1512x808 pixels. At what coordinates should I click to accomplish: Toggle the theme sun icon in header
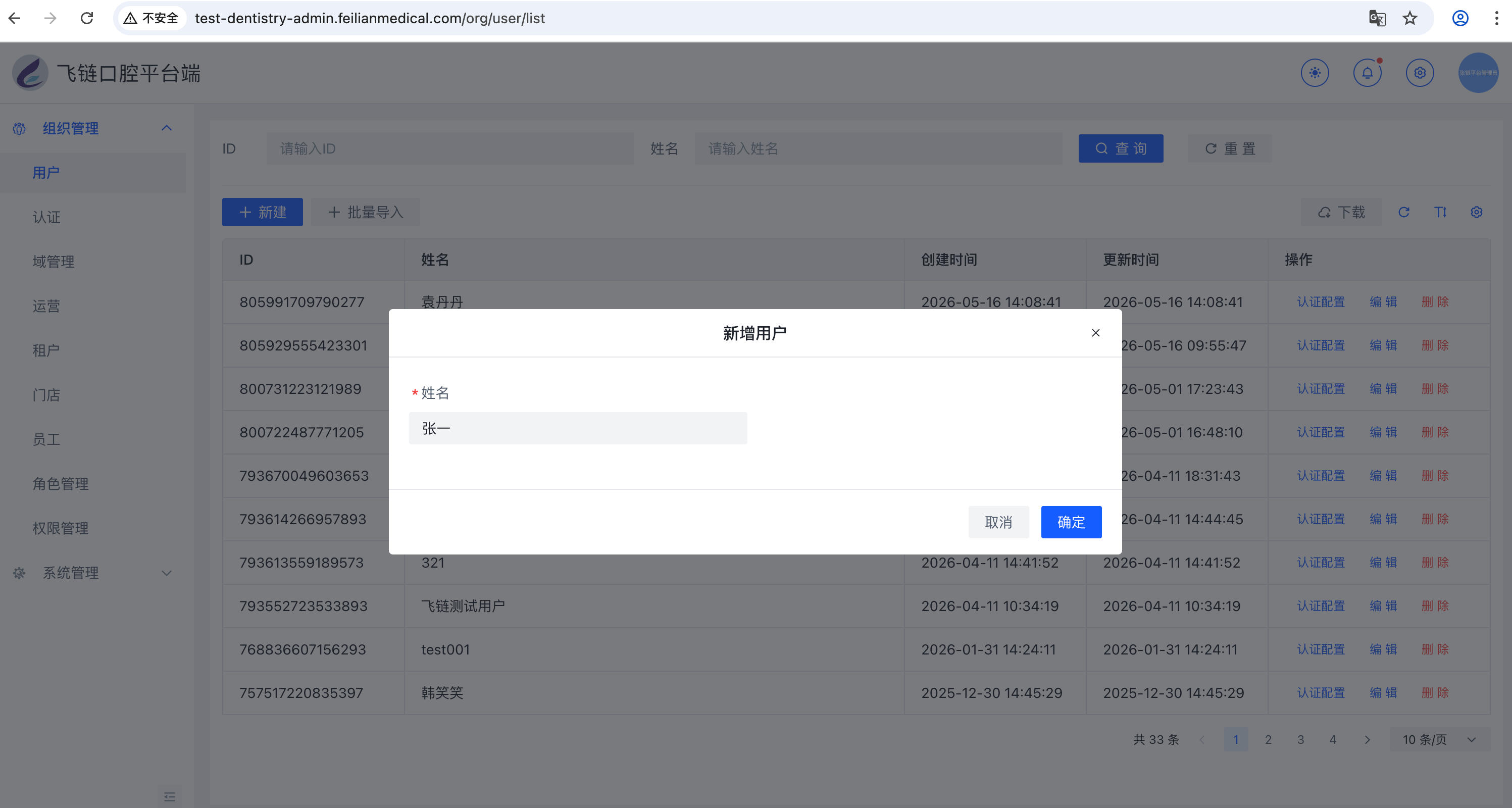pos(1315,73)
